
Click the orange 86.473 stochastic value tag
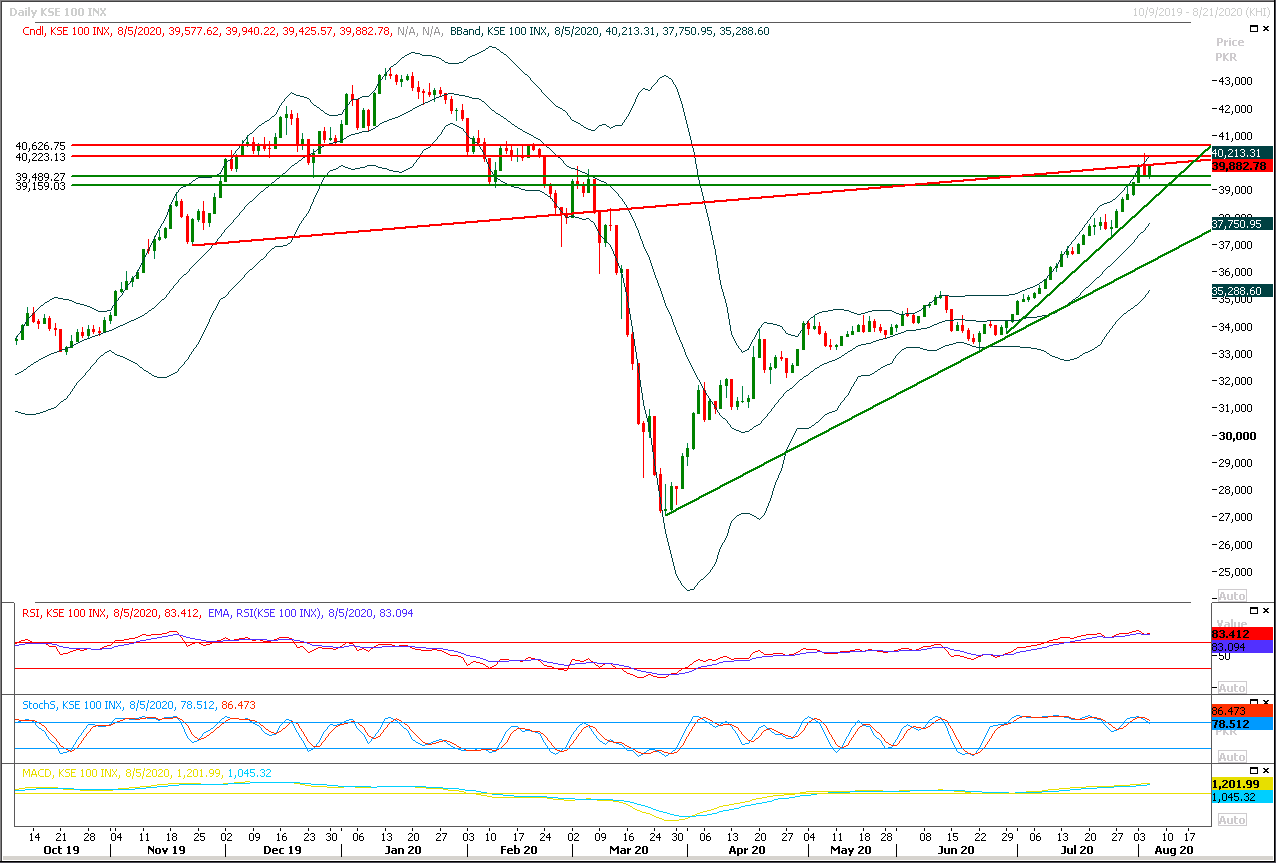[1242, 710]
